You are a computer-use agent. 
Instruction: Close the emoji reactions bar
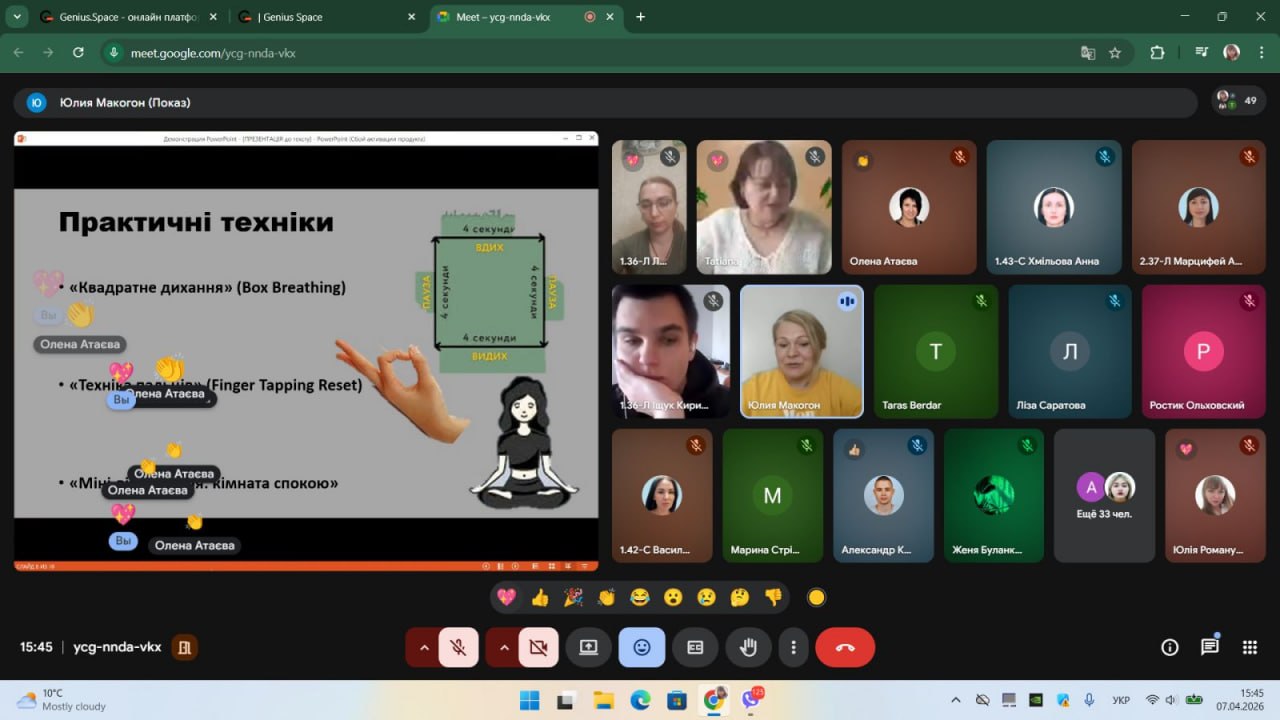coord(642,648)
